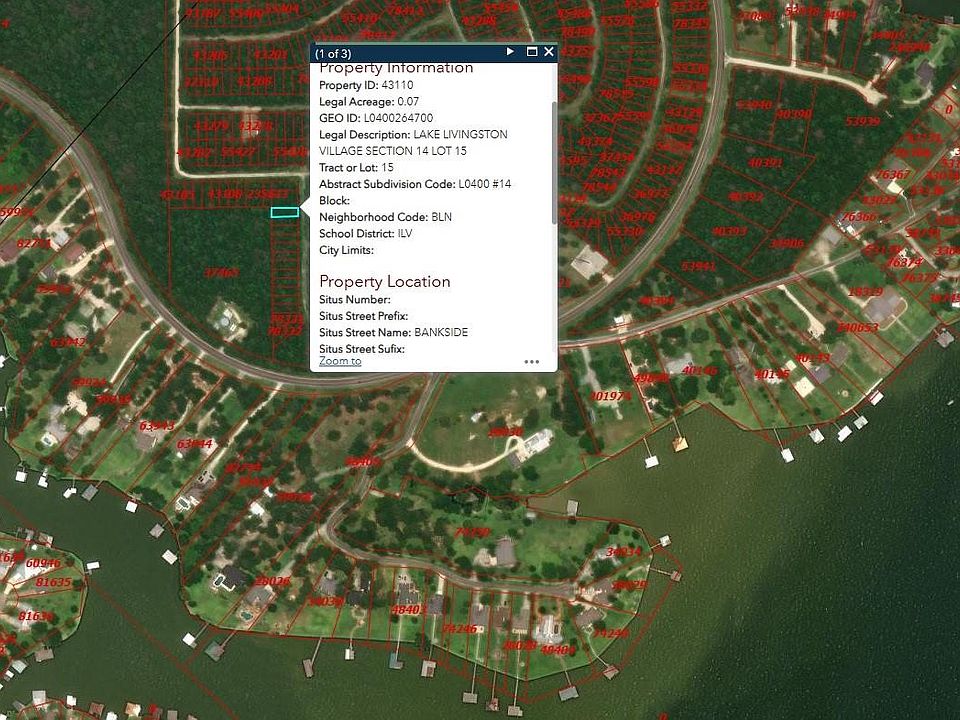
Task: Click the 'Neighborhood Code: BLN' line
Action: 386,217
